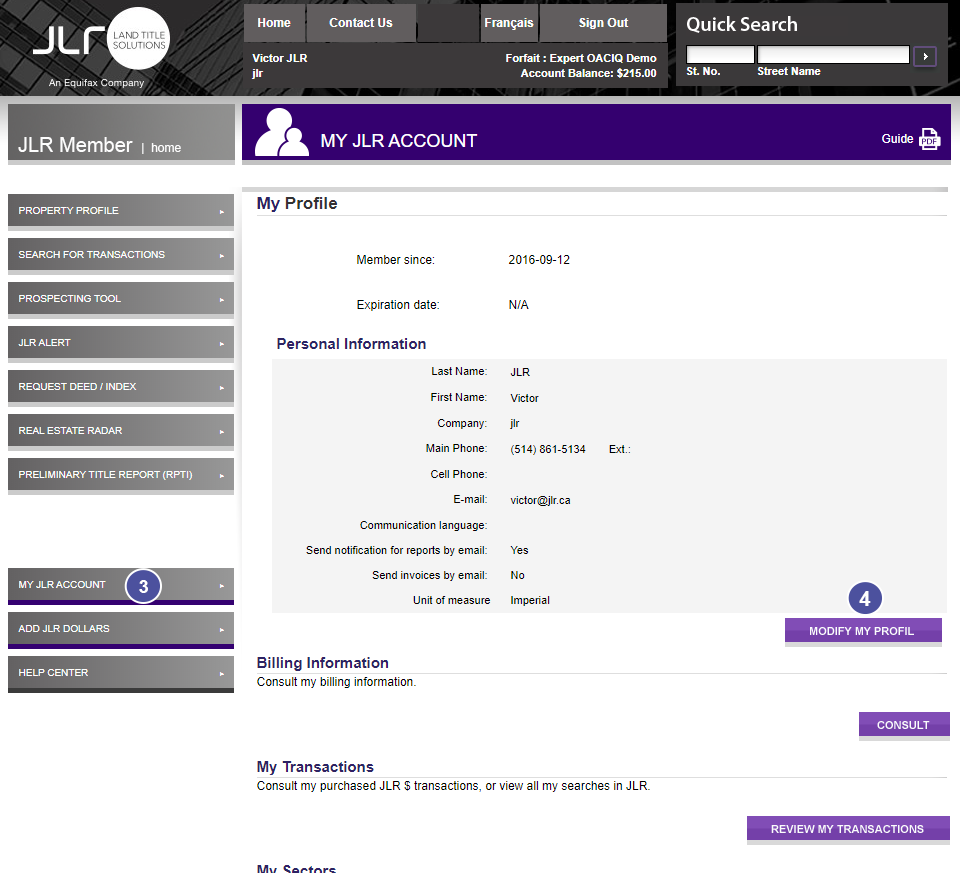The width and height of the screenshot is (960, 873).
Task: Go to Real Estate Radar
Action: (120, 431)
